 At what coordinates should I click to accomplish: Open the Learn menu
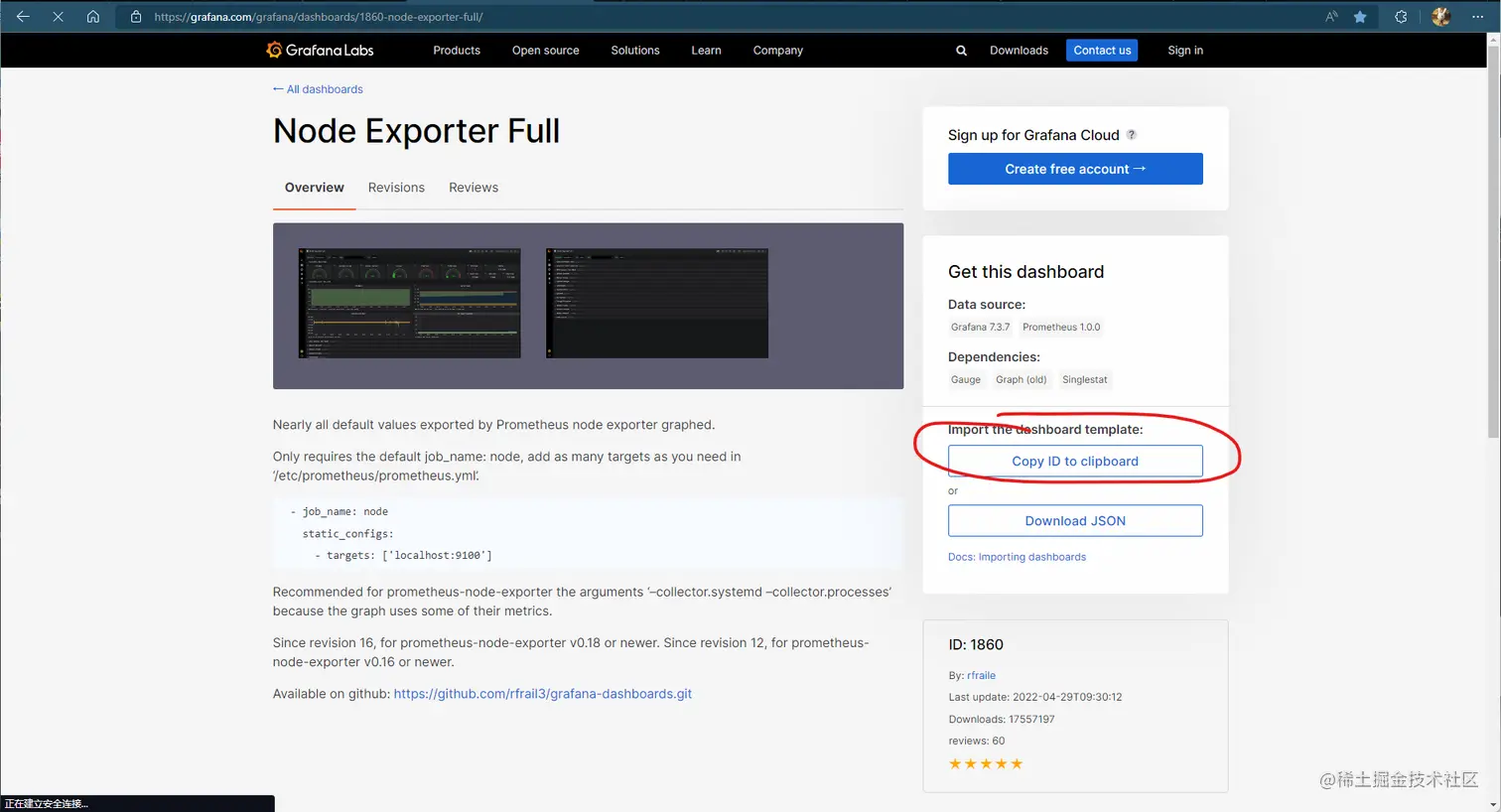[706, 51]
